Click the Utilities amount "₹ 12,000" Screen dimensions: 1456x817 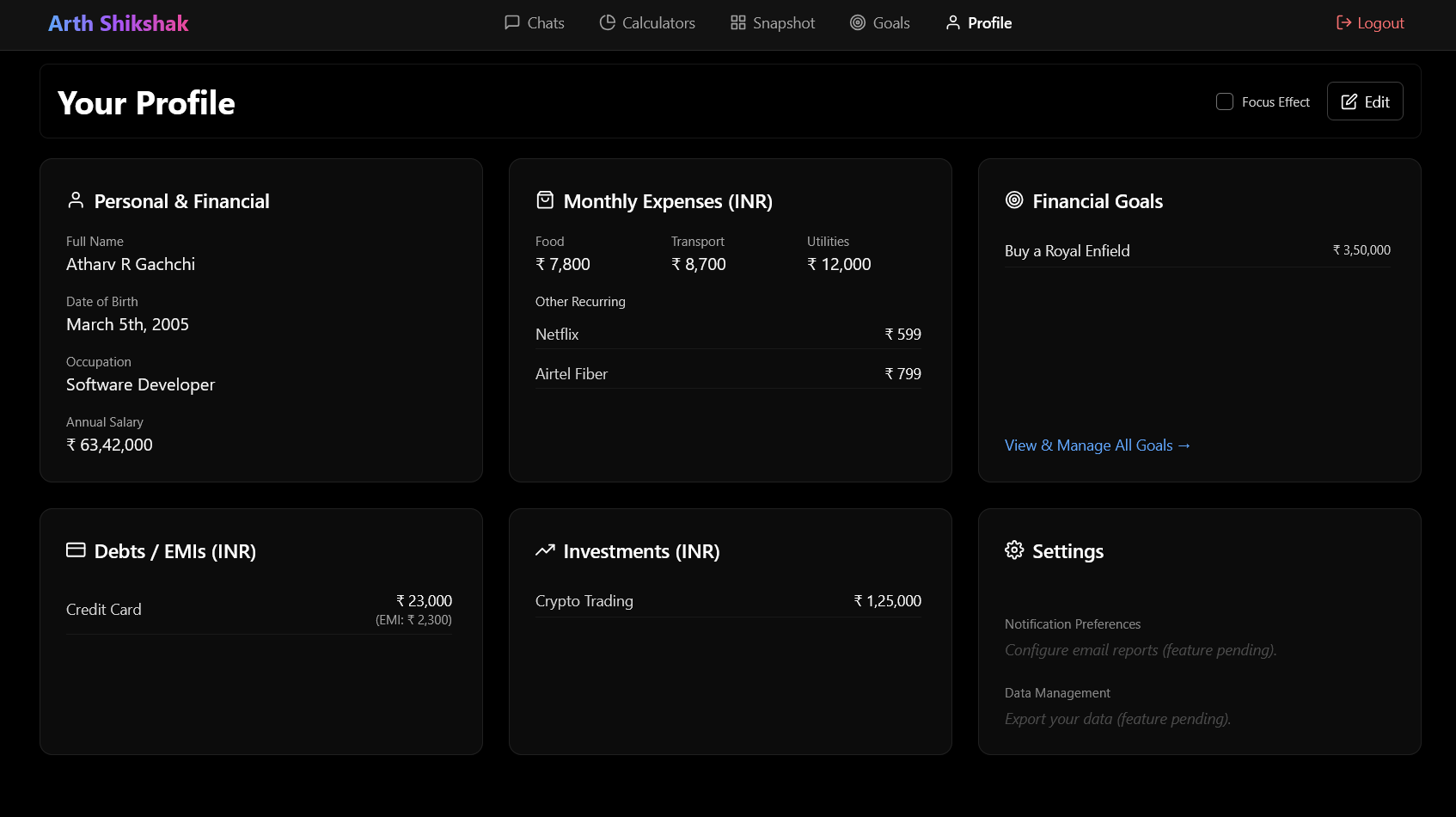point(839,264)
